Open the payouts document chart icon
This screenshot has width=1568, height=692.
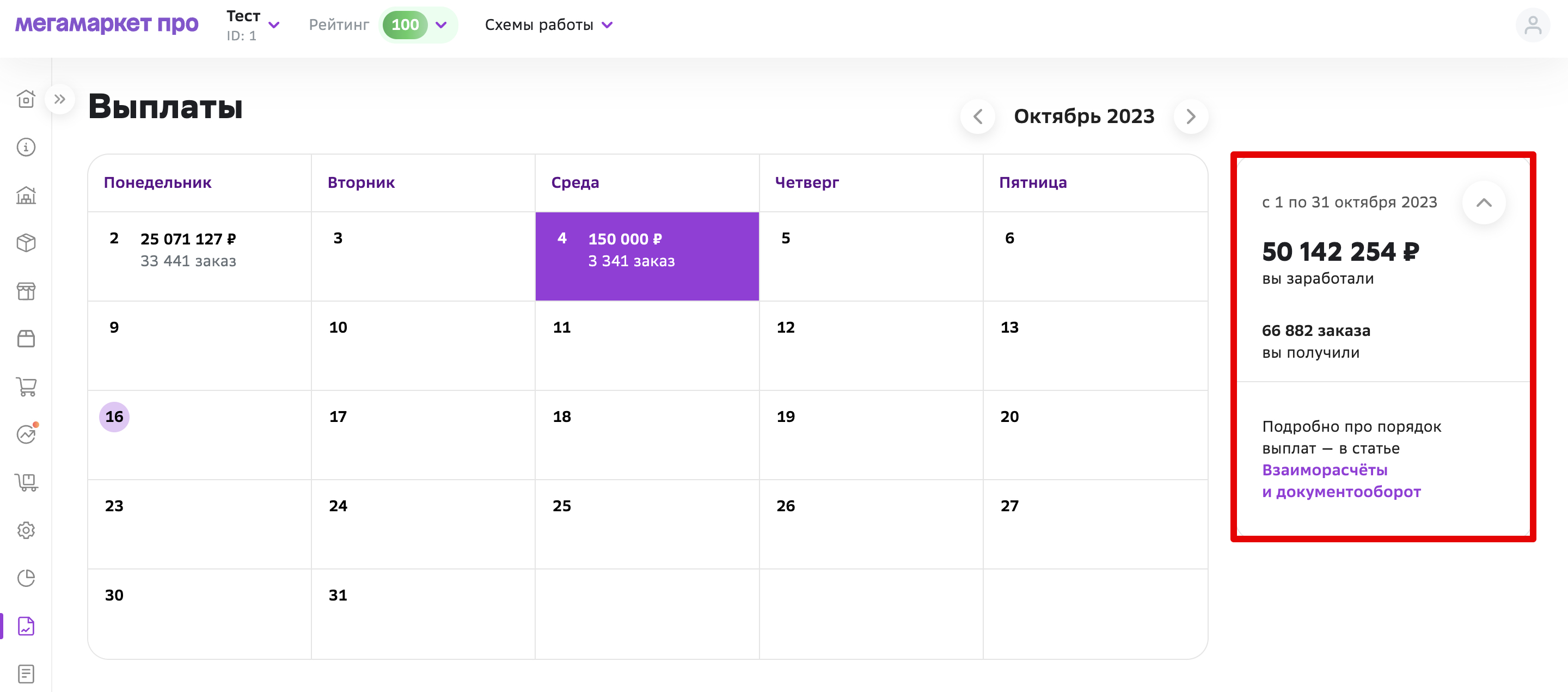[26, 626]
